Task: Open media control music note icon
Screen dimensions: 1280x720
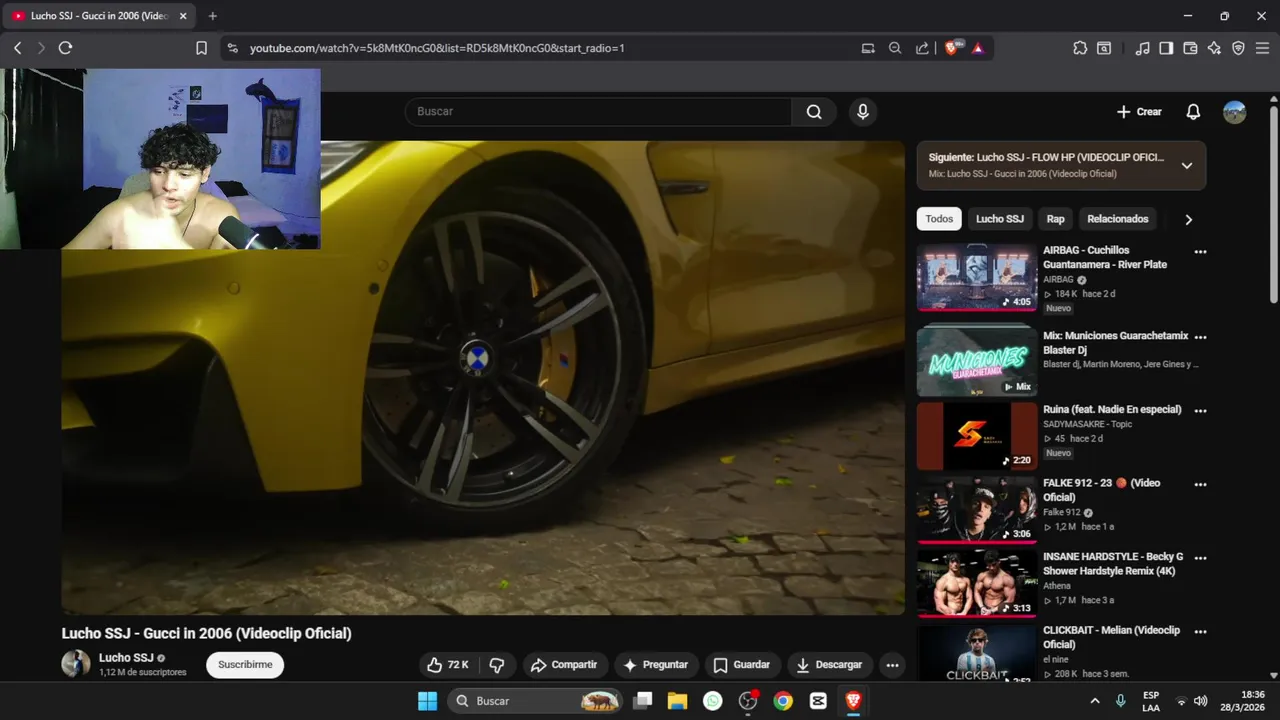Action: click(x=1142, y=48)
